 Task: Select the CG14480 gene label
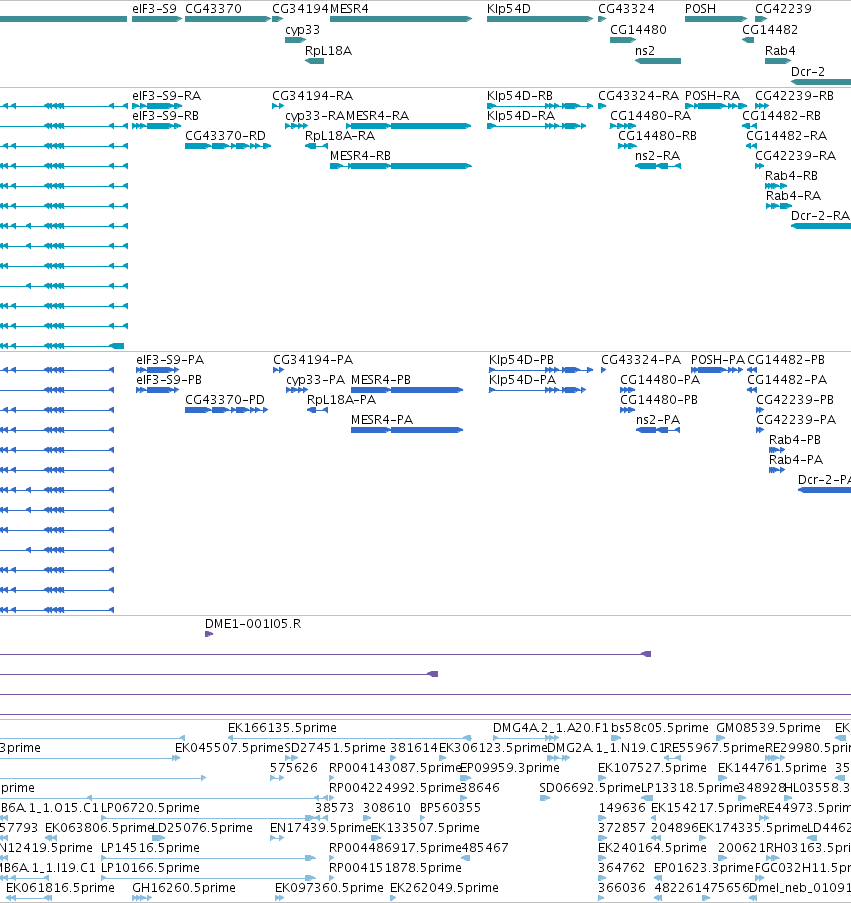tap(638, 29)
